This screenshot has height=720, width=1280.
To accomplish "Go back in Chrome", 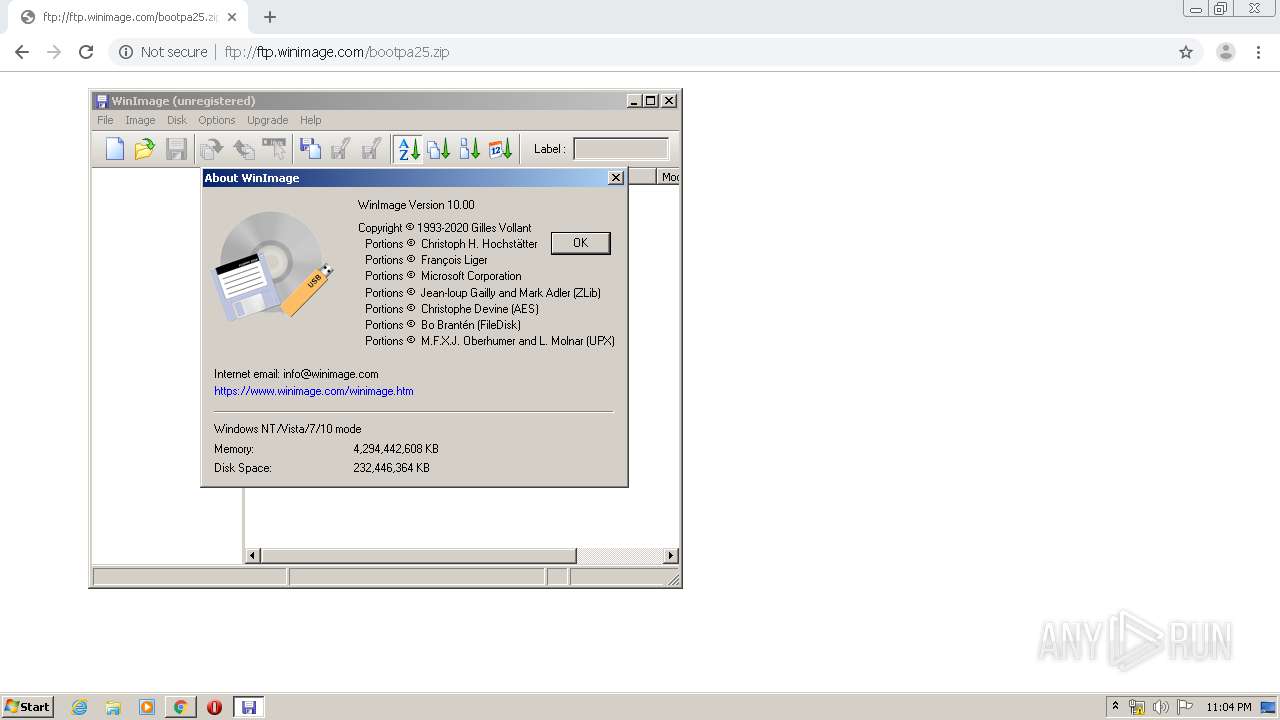I will pyautogui.click(x=22, y=52).
